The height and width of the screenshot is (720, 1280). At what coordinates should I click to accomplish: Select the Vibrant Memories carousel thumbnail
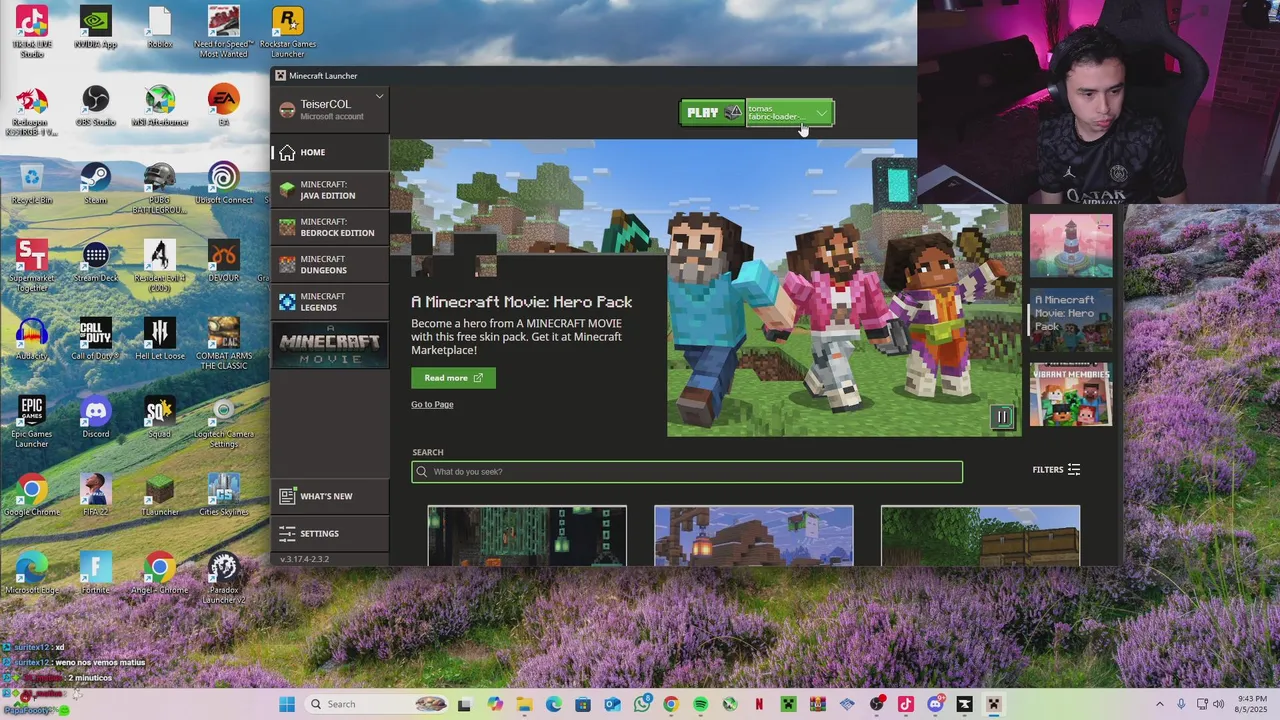(x=1071, y=394)
